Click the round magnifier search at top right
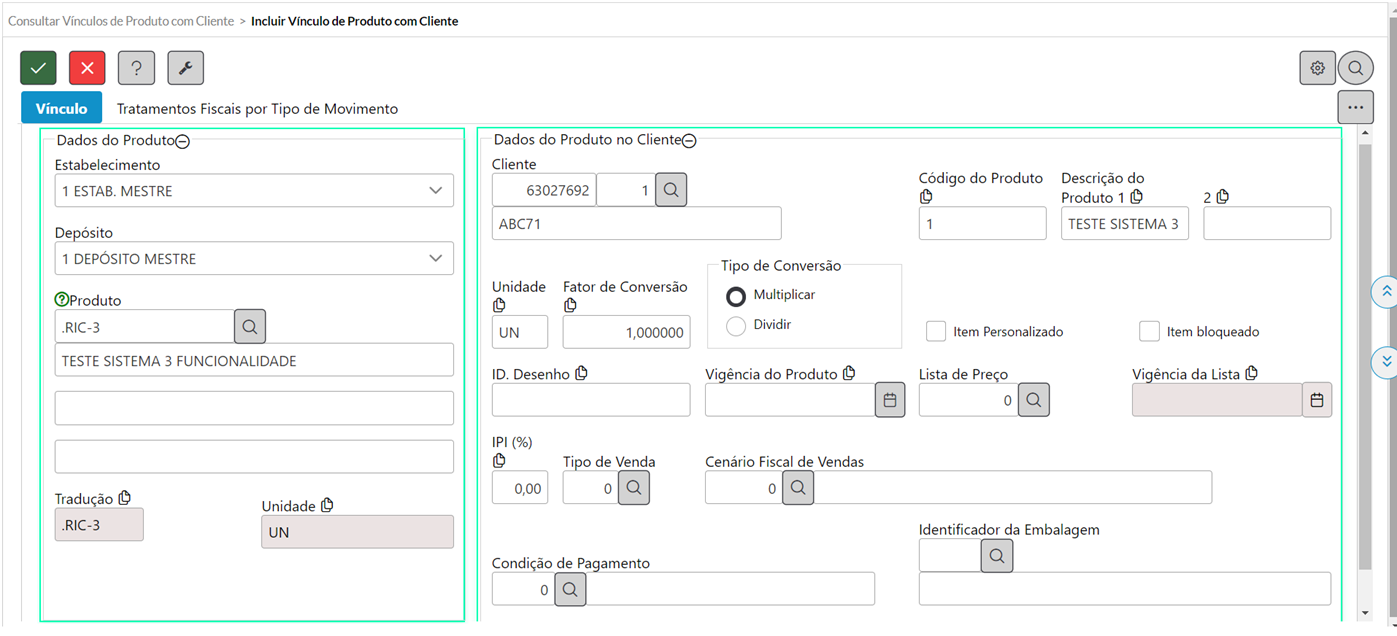The height and width of the screenshot is (636, 1397). coord(1355,68)
